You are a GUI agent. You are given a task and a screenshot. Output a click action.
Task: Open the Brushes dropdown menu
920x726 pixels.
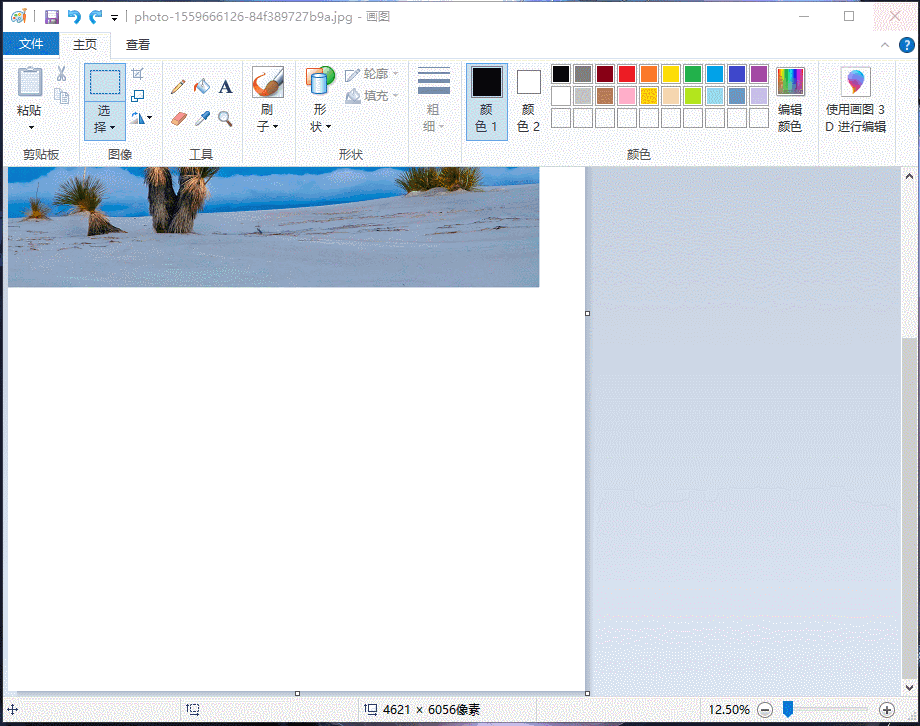267,127
